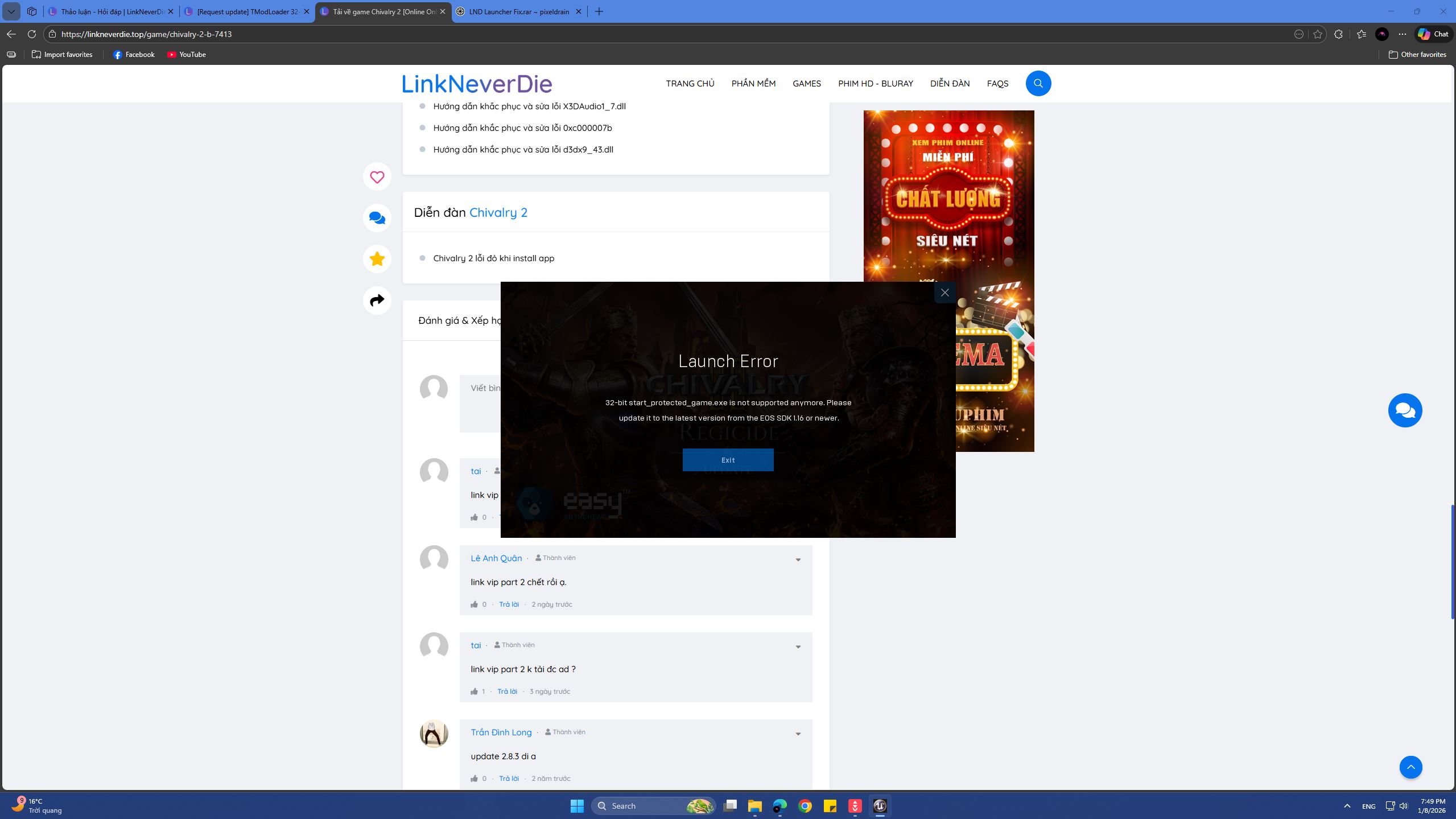The width and height of the screenshot is (1456, 819).
Task: Open File Explorer from the taskbar
Action: click(754, 806)
